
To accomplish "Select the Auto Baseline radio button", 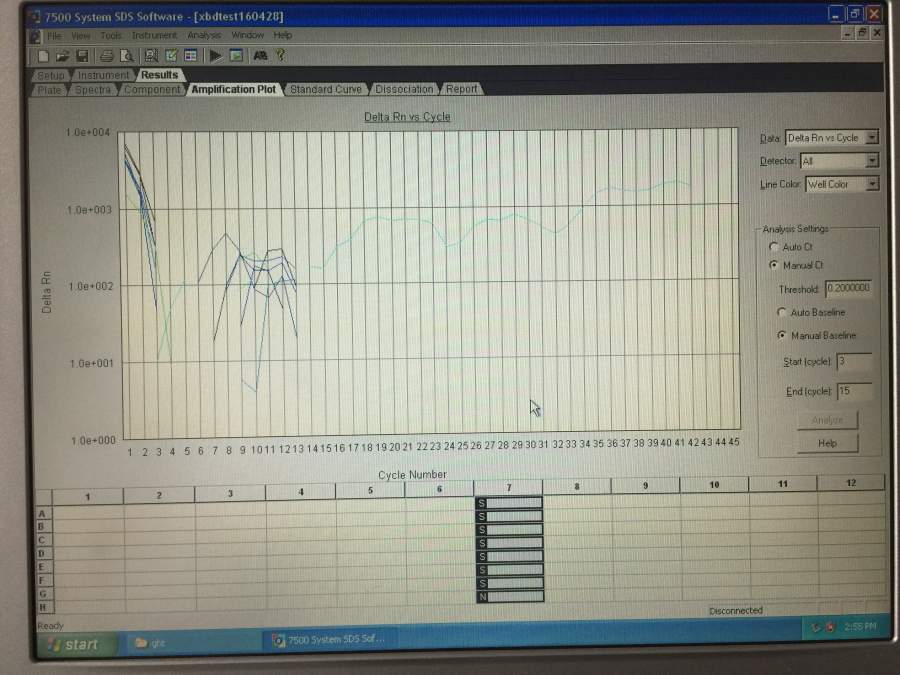I will (x=781, y=312).
